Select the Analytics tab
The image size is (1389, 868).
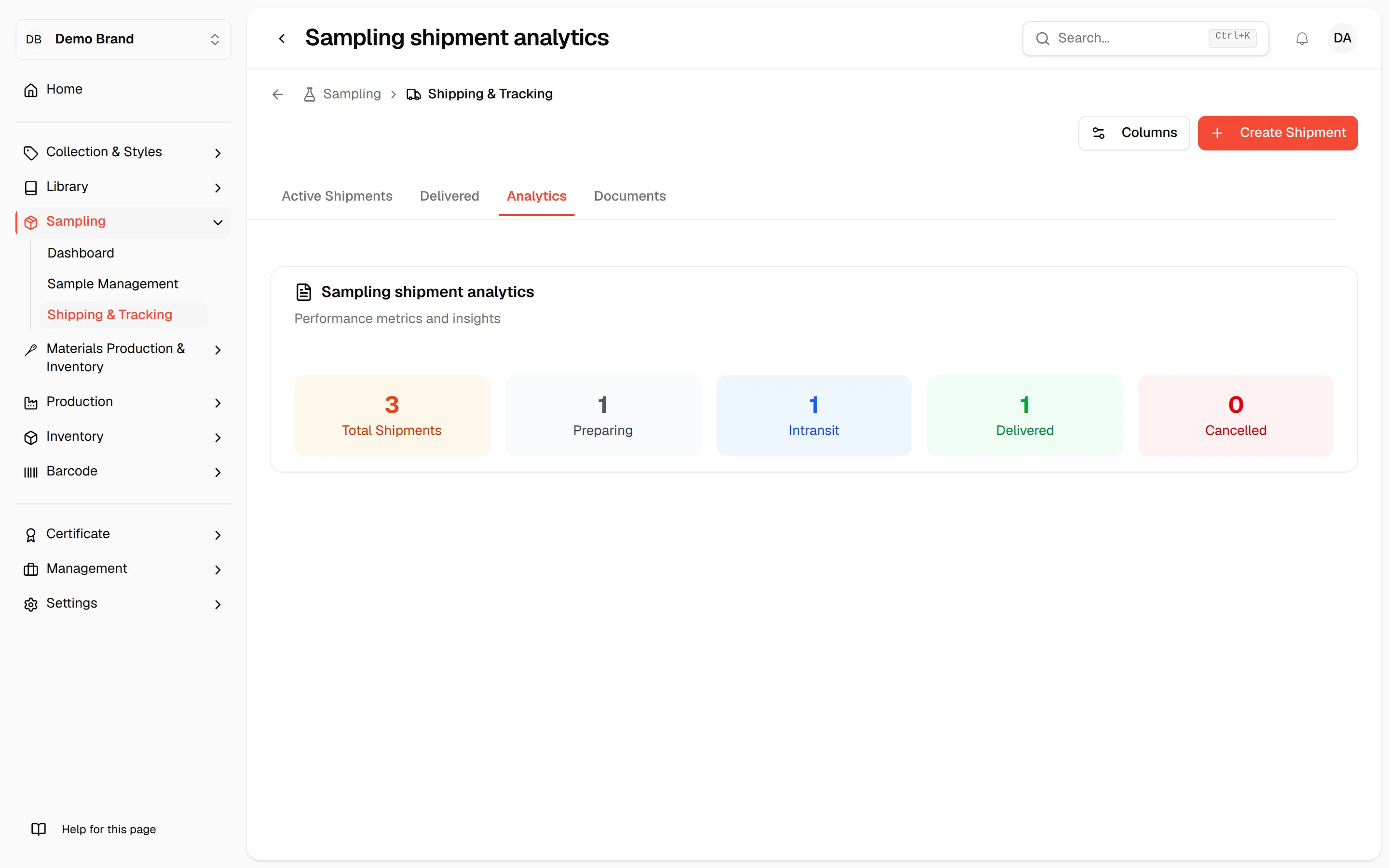pyautogui.click(x=537, y=196)
